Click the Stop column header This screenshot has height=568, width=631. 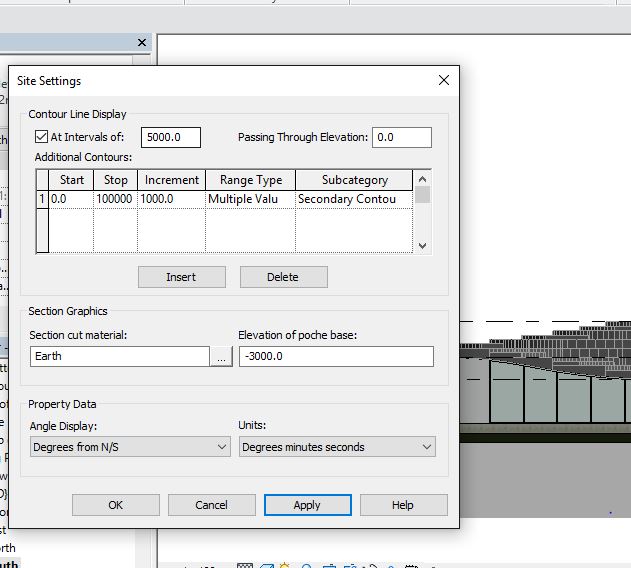[x=115, y=180]
